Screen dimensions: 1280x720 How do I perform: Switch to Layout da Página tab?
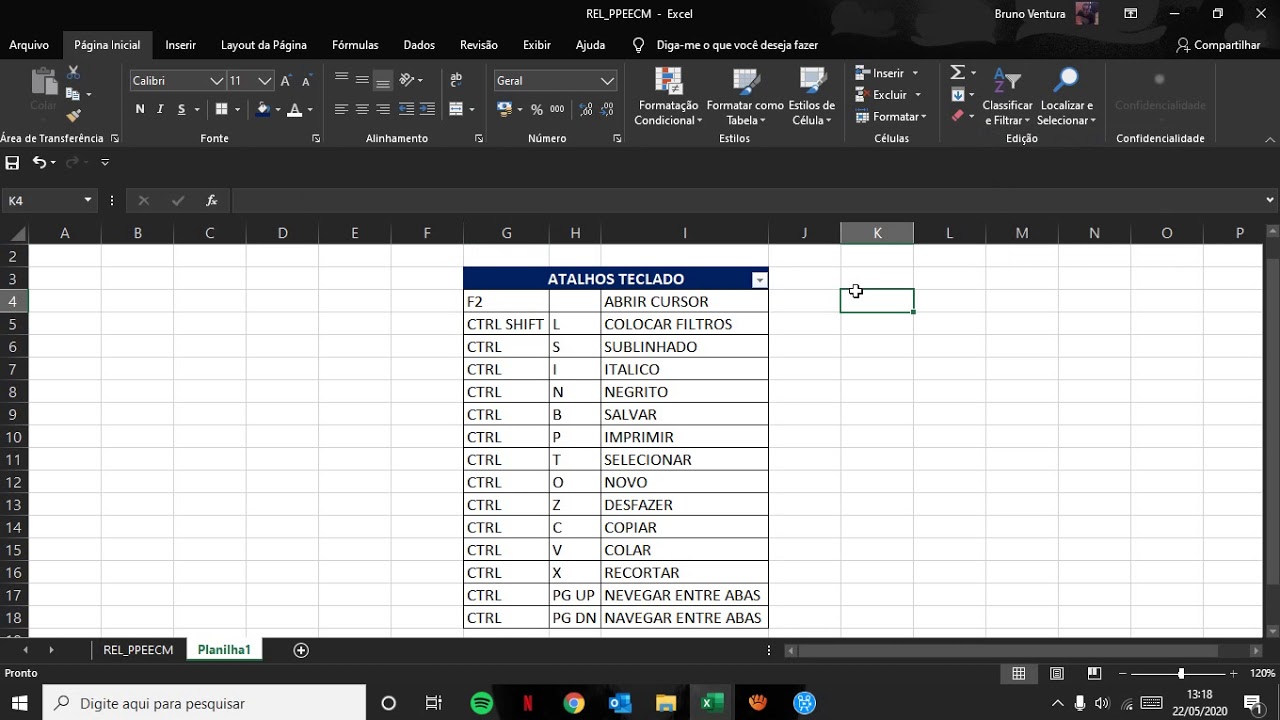pos(264,45)
